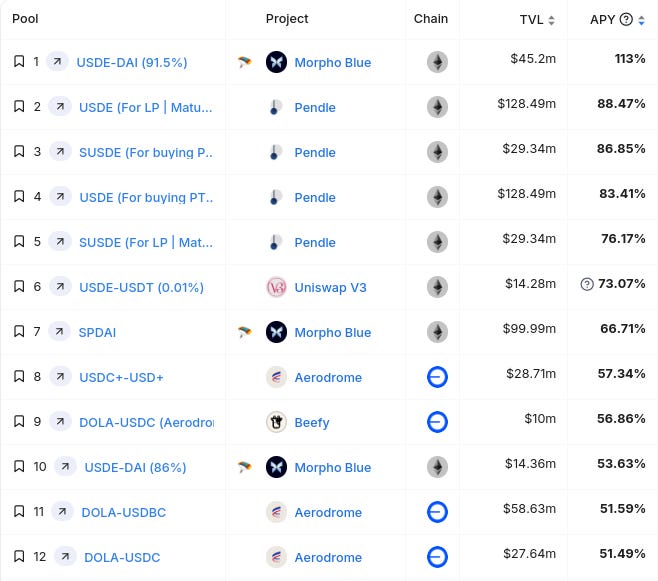Screen dimensions: 658x581
Task: Click Base chain icon in USDC+-USD+ row
Action: [x=437, y=377]
